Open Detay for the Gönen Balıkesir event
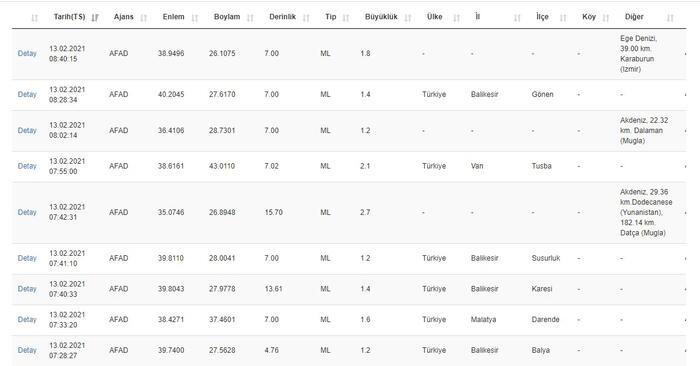The width and height of the screenshot is (700, 366). 27,95
